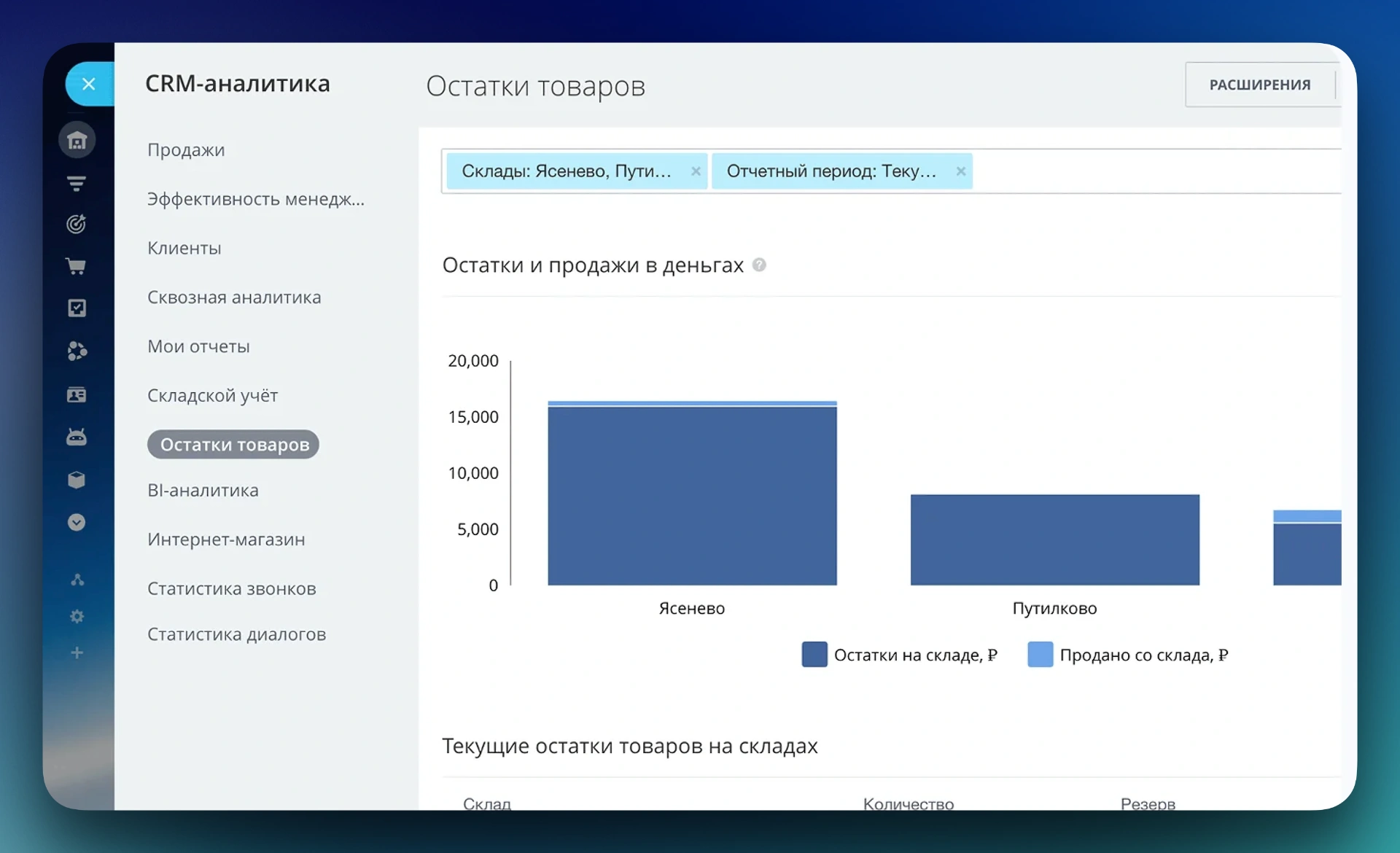
Task: Open the settings gear in sidebar
Action: pos(77,616)
